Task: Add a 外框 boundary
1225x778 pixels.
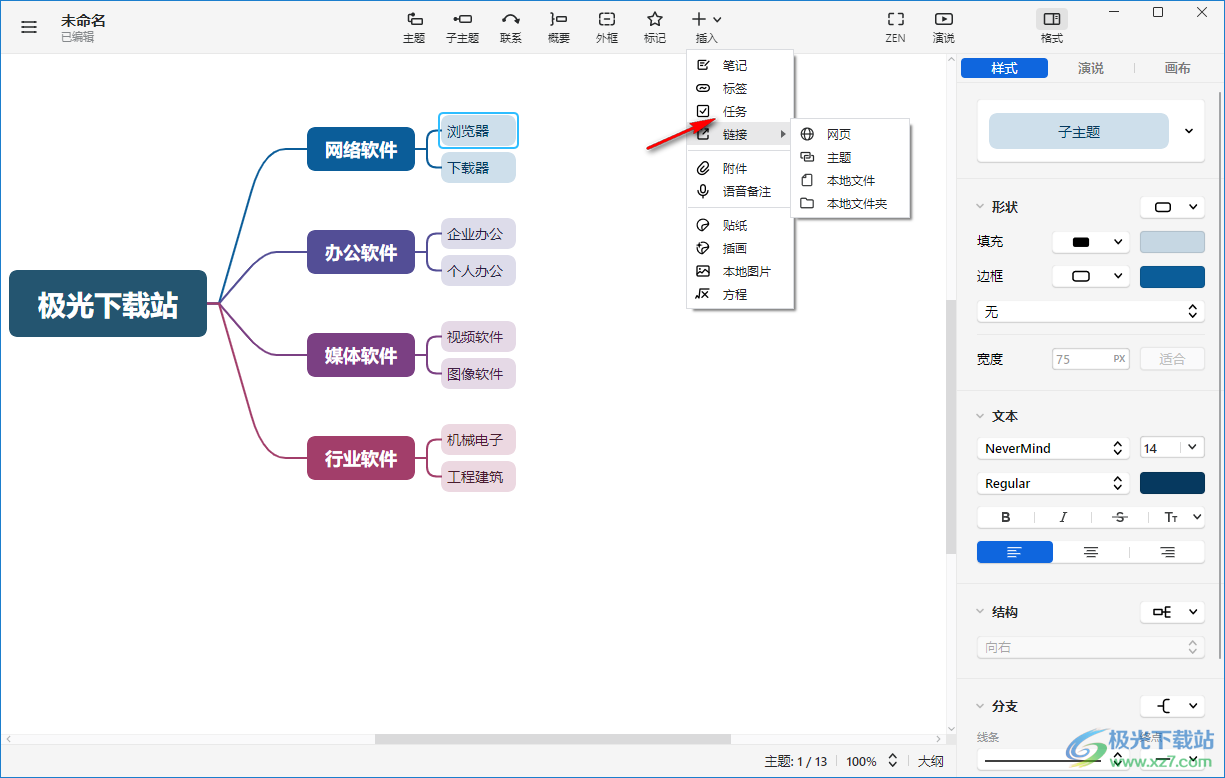Action: pyautogui.click(x=607, y=27)
